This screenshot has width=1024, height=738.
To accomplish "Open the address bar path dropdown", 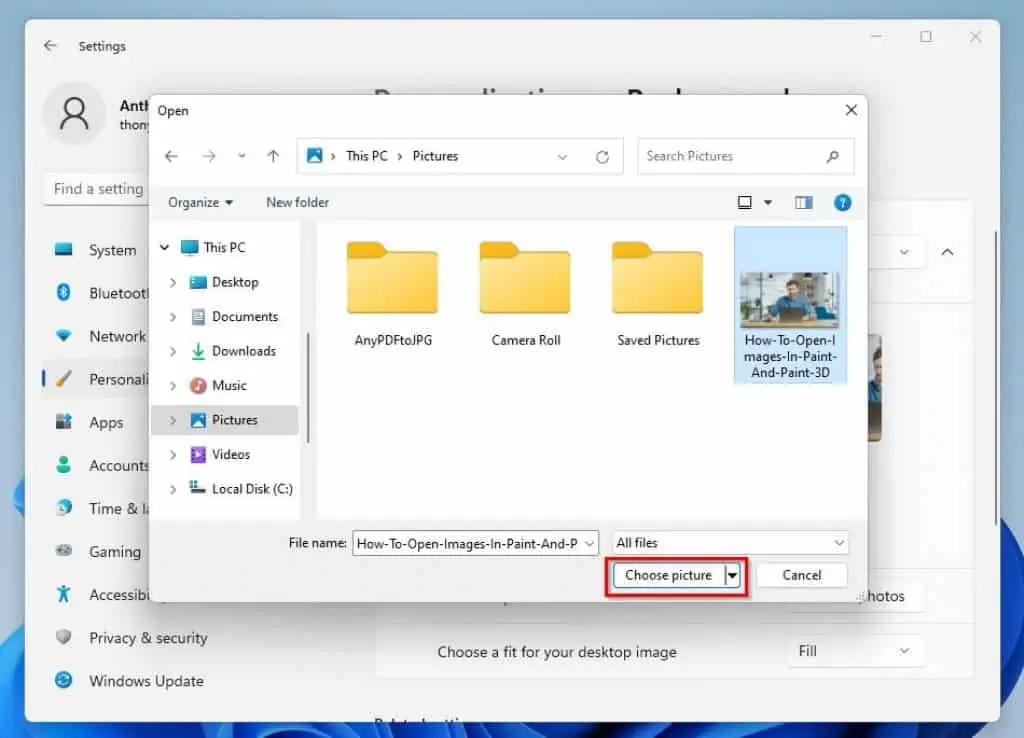I will pos(562,156).
